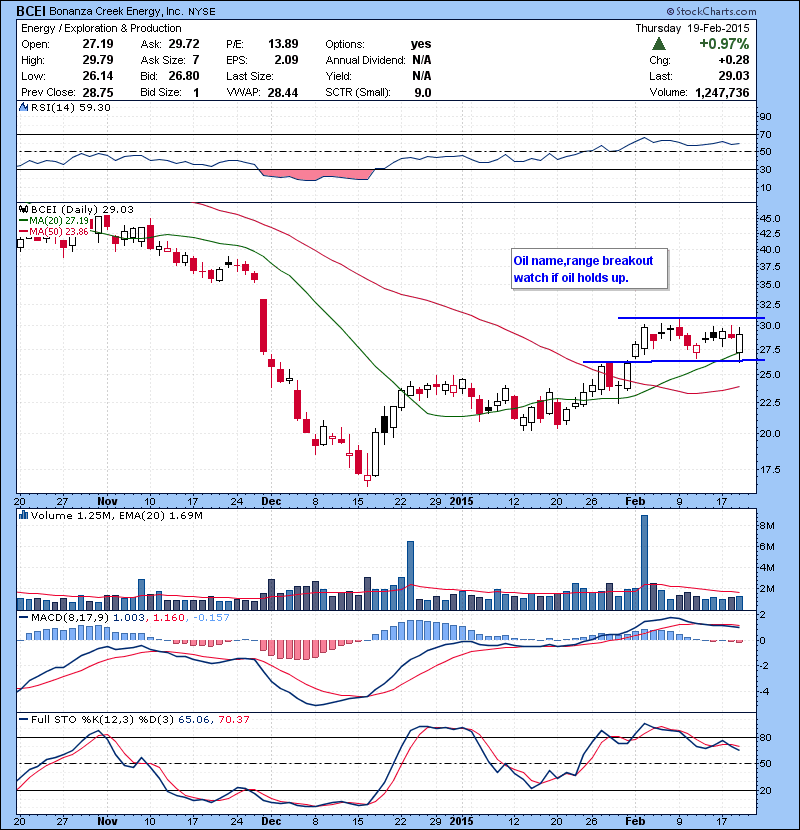
Task: Click the Ask price 29.72
Action: pyautogui.click(x=184, y=44)
